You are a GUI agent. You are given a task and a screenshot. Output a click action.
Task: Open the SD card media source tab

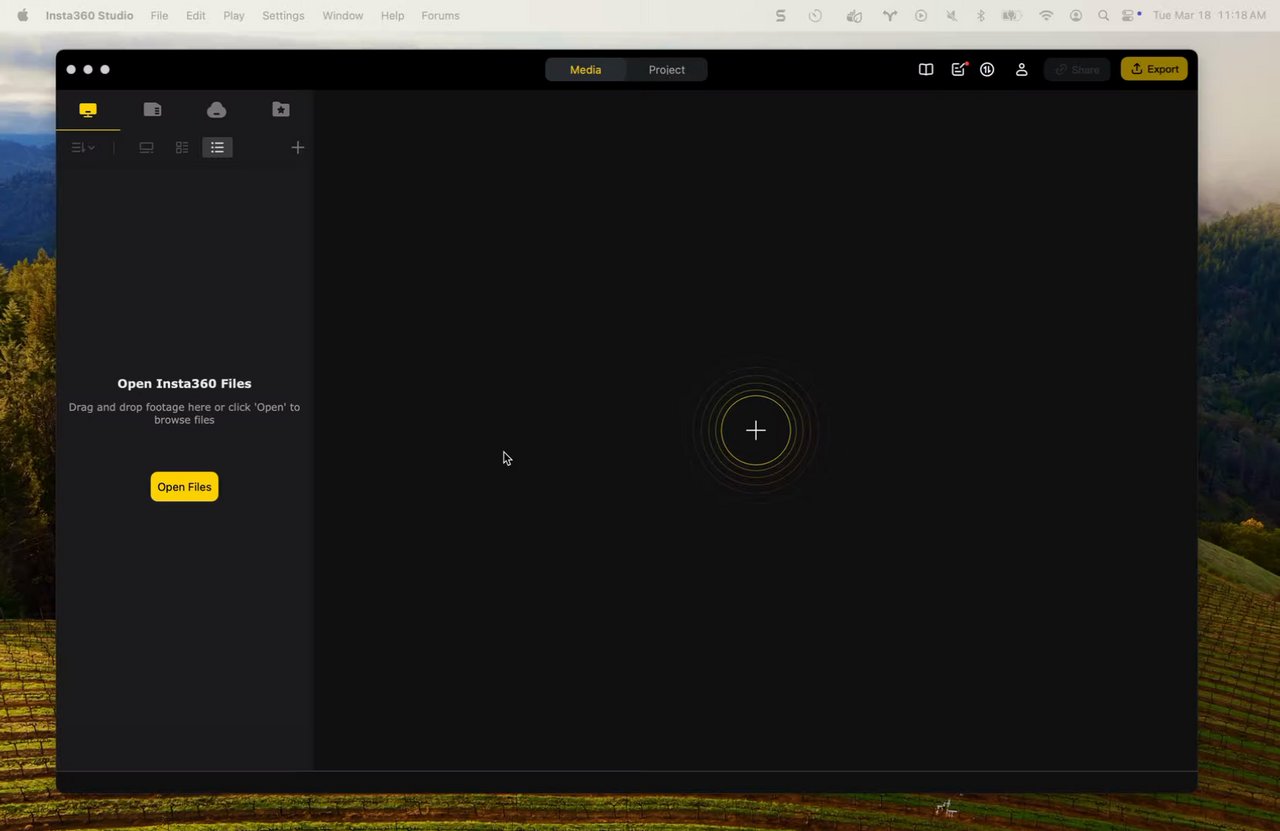[152, 110]
